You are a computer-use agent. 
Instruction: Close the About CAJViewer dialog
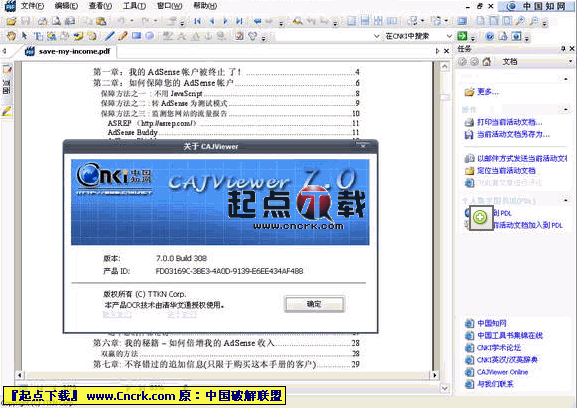pyautogui.click(x=363, y=146)
